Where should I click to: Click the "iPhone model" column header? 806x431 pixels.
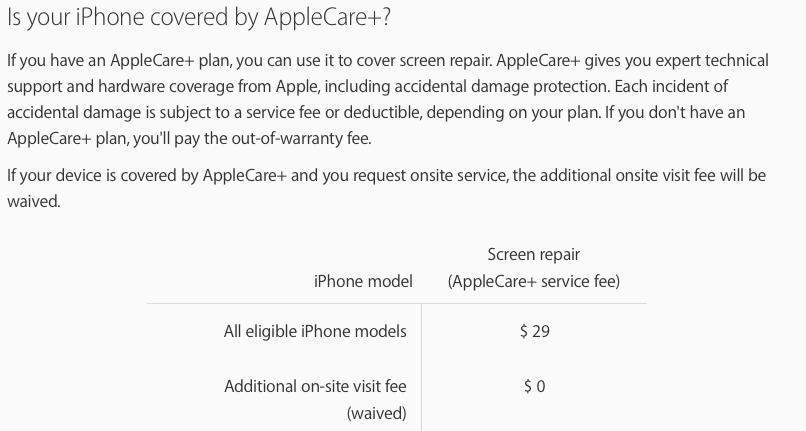tap(363, 281)
